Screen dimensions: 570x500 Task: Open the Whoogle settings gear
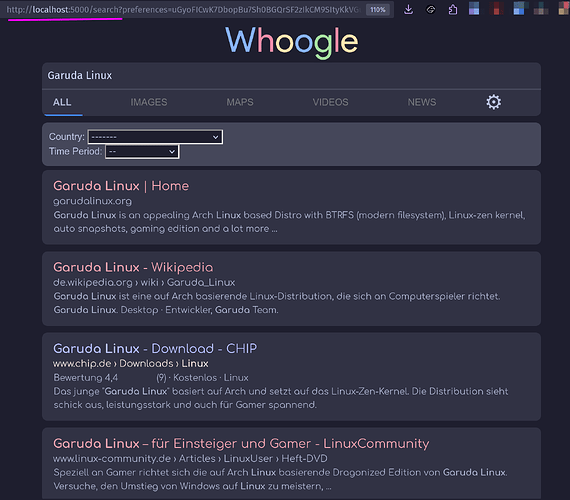pos(493,102)
